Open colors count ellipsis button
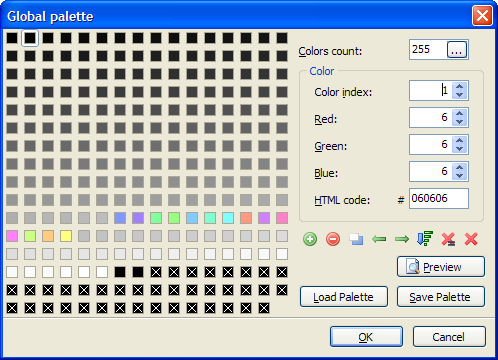The width and height of the screenshot is (498, 360). 457,50
